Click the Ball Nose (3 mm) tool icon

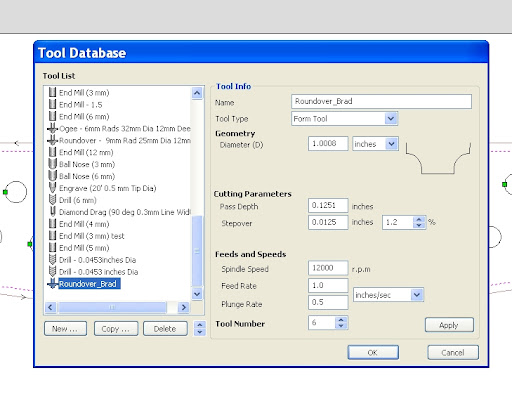[x=52, y=164]
